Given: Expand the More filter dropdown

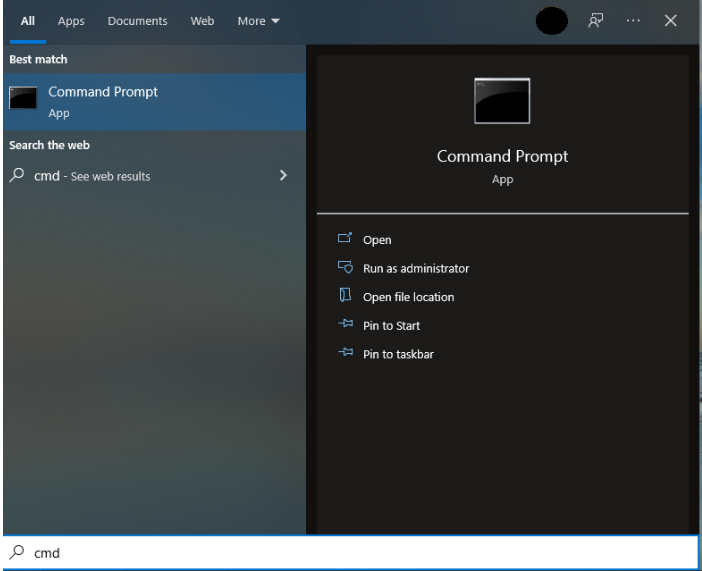Looking at the screenshot, I should 258,21.
